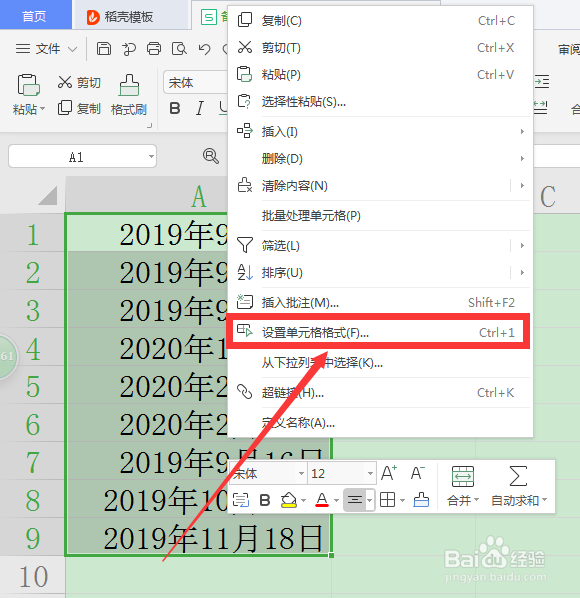This screenshot has height=598, width=580.
Task: Click the zoom magnifier beside name box
Action: point(210,156)
